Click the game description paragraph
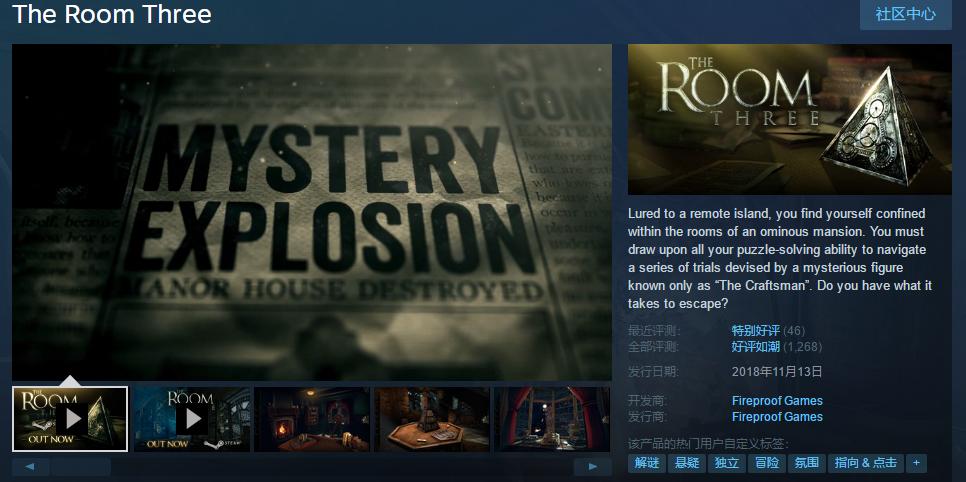 [x=780, y=259]
